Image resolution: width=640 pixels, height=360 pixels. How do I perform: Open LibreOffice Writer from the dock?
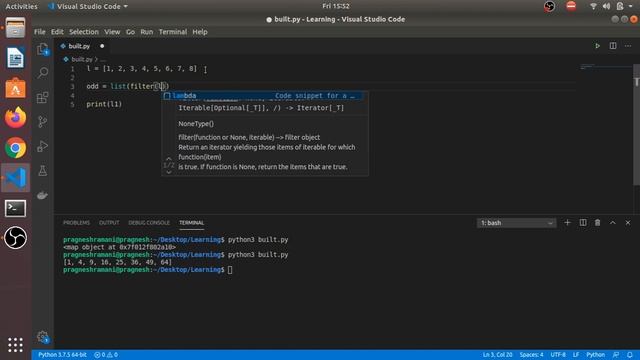[16, 58]
